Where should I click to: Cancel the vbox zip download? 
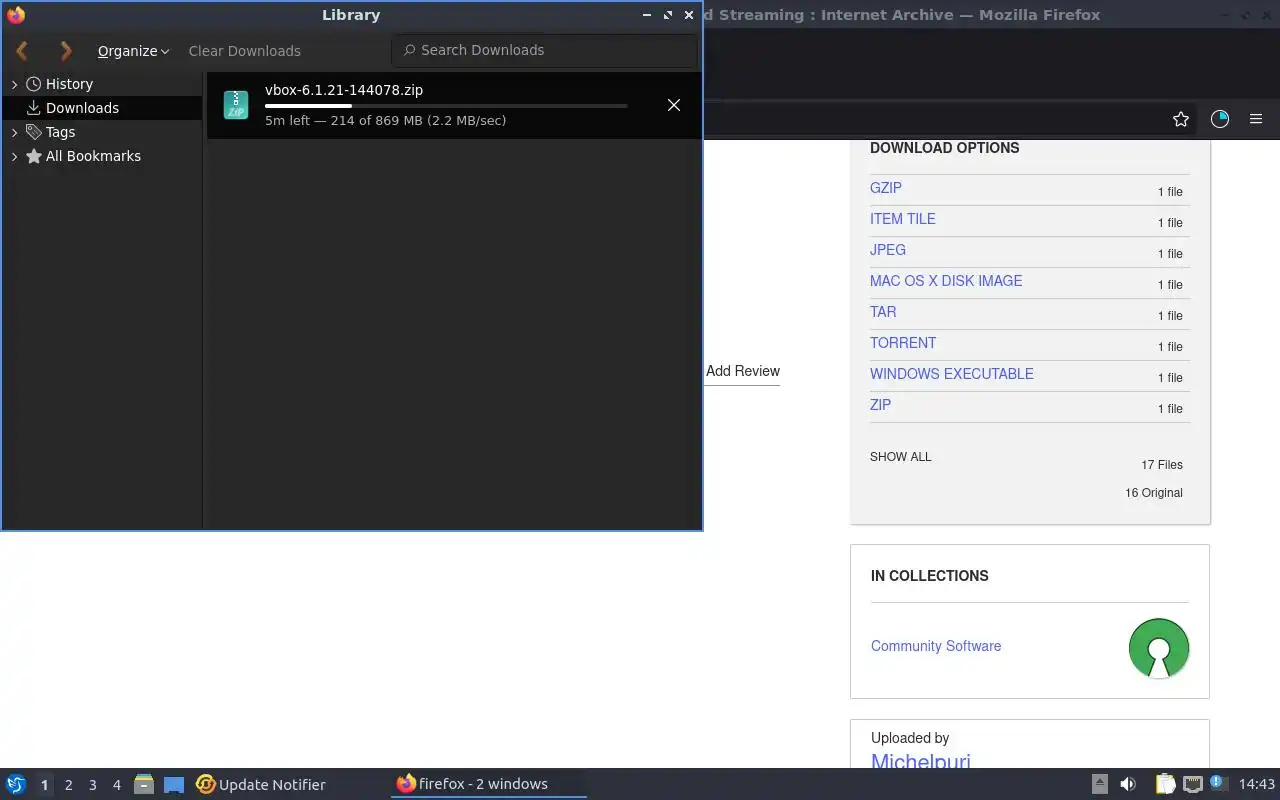point(674,105)
